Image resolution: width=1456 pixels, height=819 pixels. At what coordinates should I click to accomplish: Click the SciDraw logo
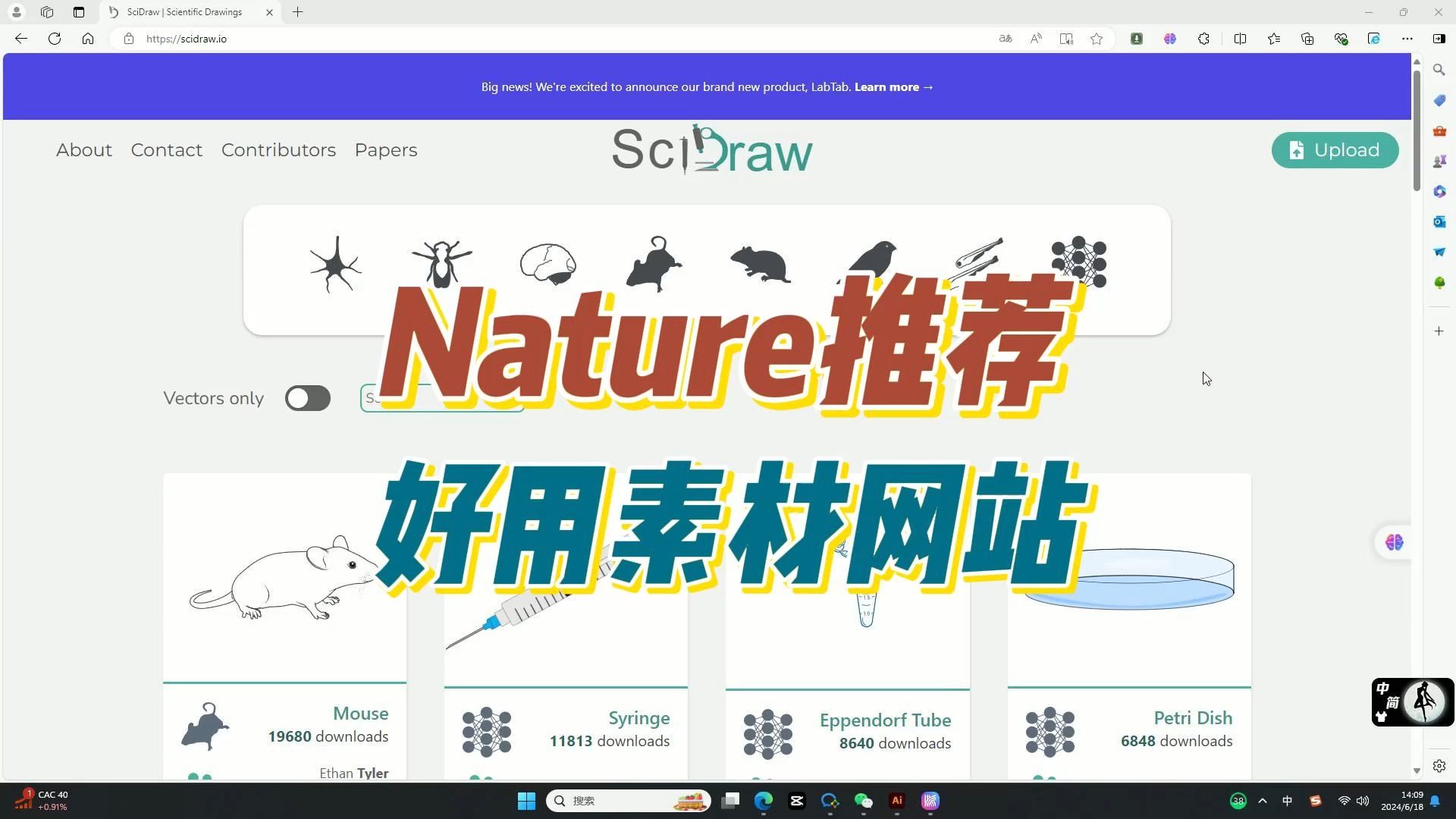[x=712, y=149]
